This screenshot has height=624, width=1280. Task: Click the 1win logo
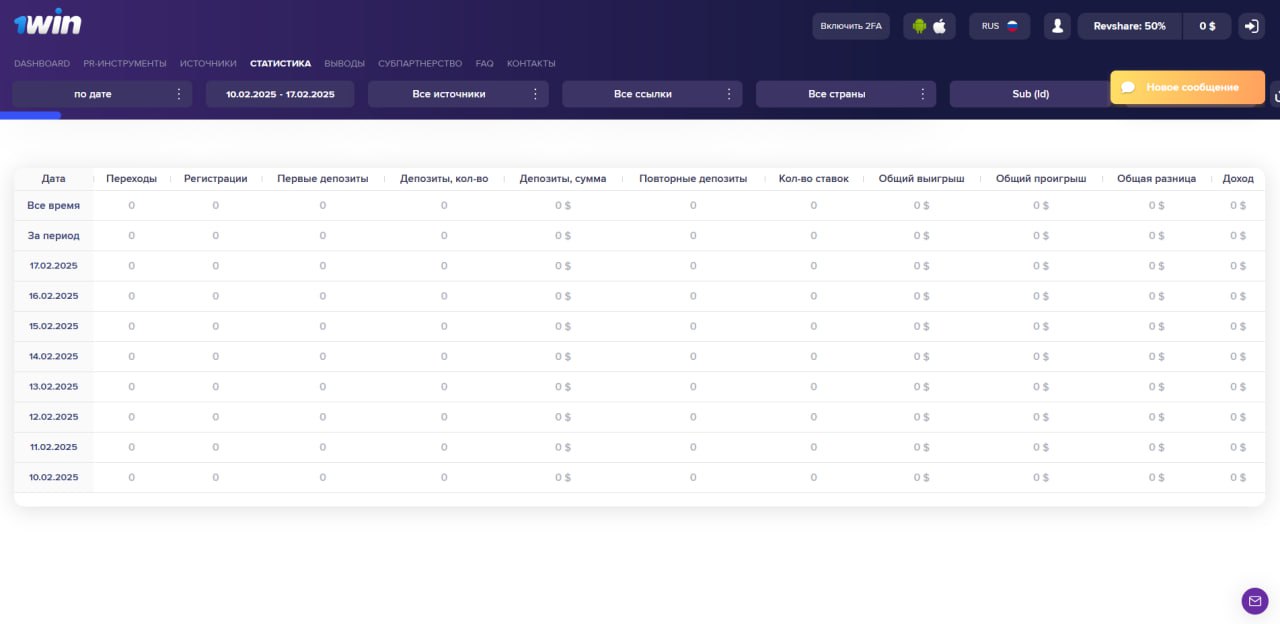(x=48, y=24)
